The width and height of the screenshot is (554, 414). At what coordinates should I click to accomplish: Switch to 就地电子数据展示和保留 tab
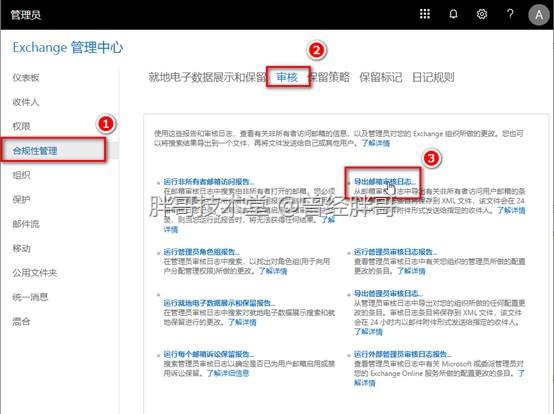pyautogui.click(x=207, y=77)
